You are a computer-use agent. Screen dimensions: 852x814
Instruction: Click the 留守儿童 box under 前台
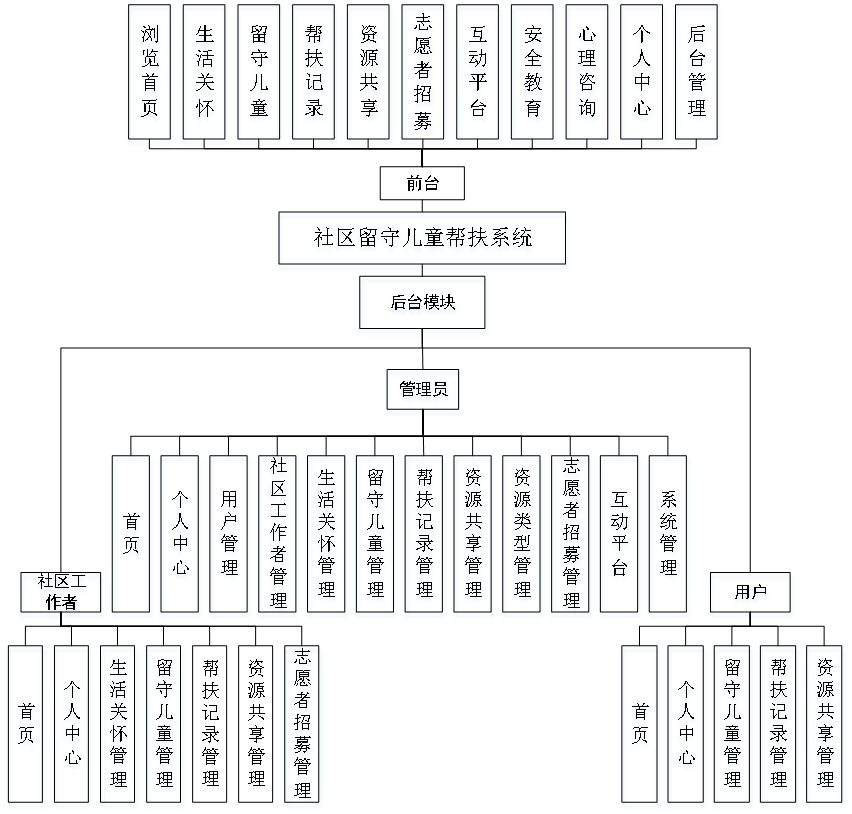(x=259, y=72)
